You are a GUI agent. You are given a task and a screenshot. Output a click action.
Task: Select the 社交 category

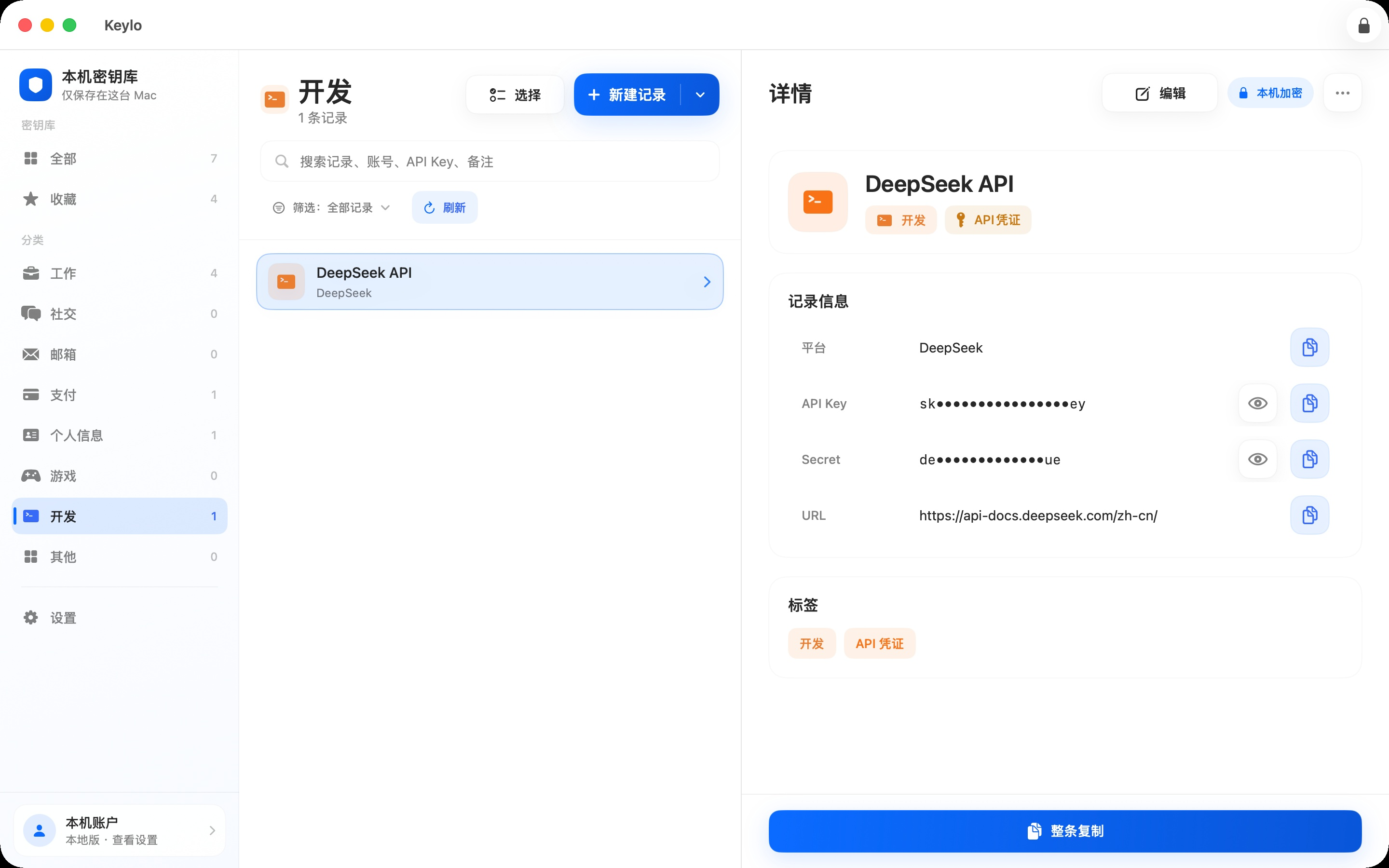(120, 313)
